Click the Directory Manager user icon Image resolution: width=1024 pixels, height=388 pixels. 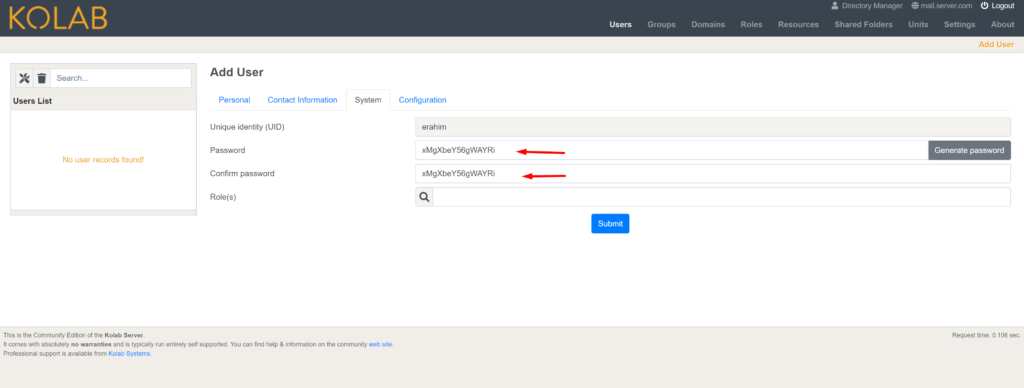click(x=835, y=5)
